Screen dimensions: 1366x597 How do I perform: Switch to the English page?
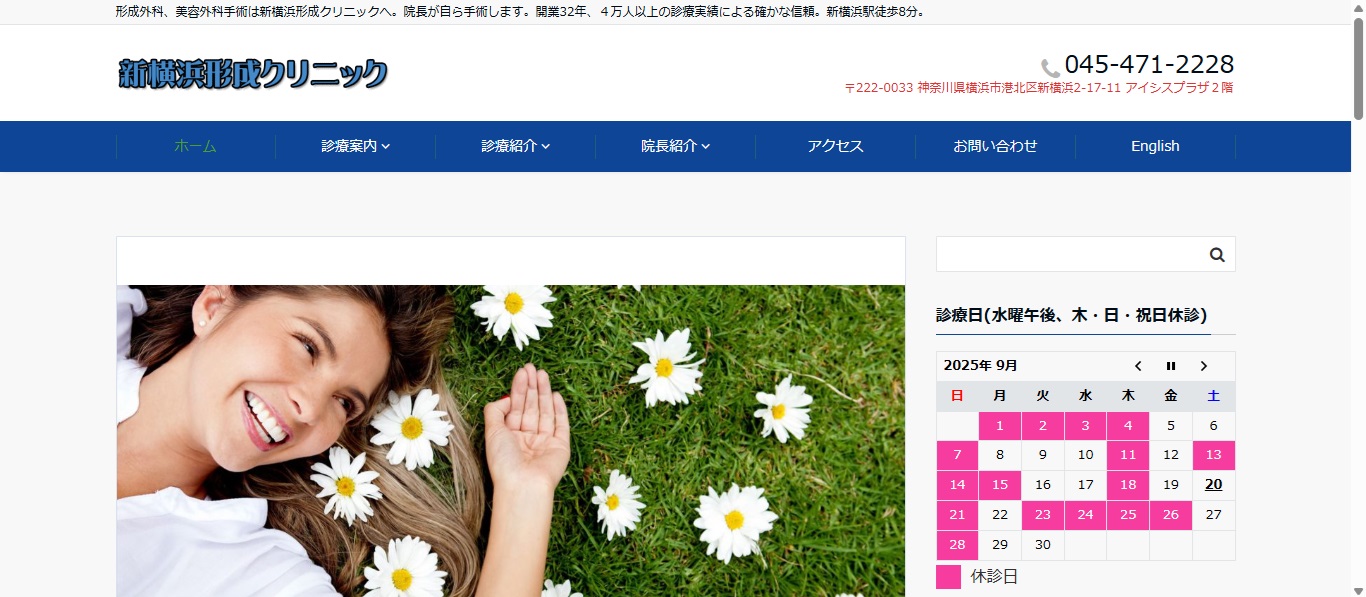[1155, 146]
